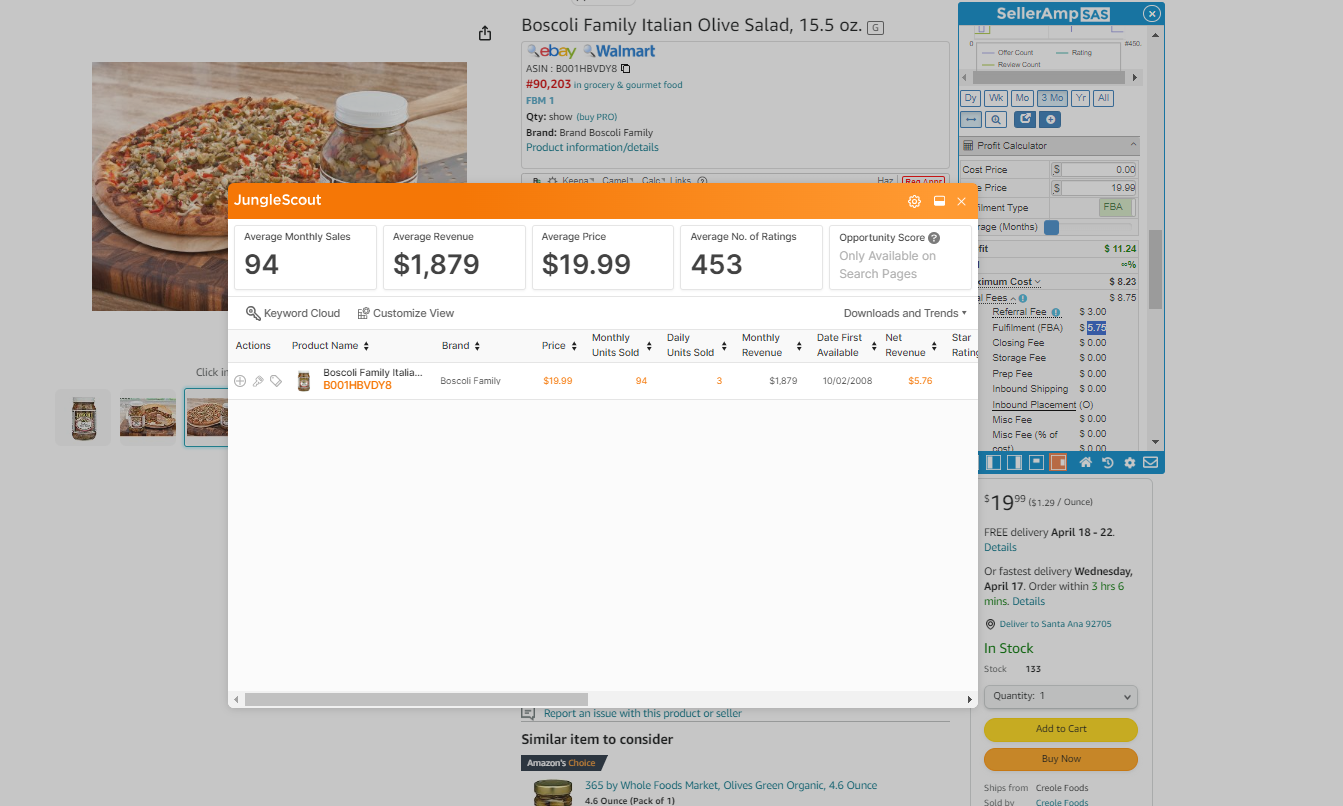
Task: Open Keyword Cloud
Action: point(293,313)
